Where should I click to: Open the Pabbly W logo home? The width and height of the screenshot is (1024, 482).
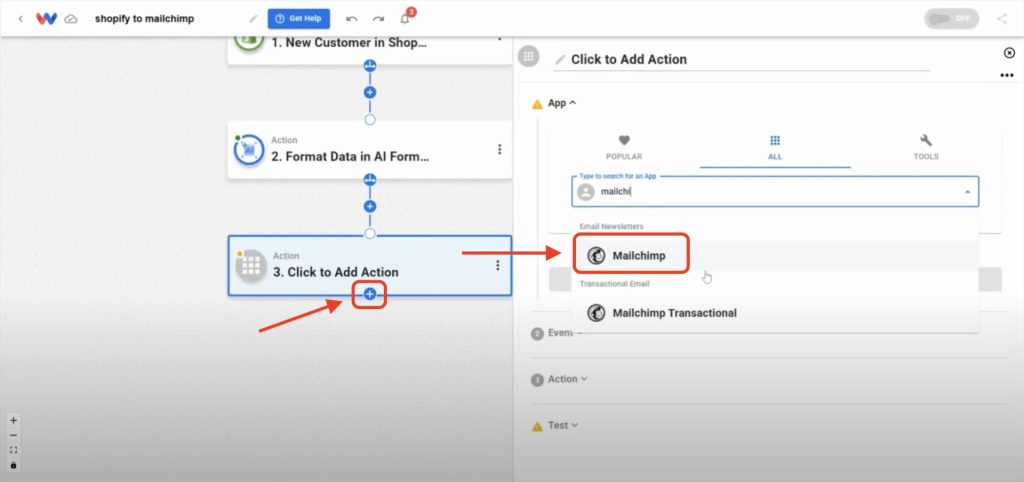(46, 19)
